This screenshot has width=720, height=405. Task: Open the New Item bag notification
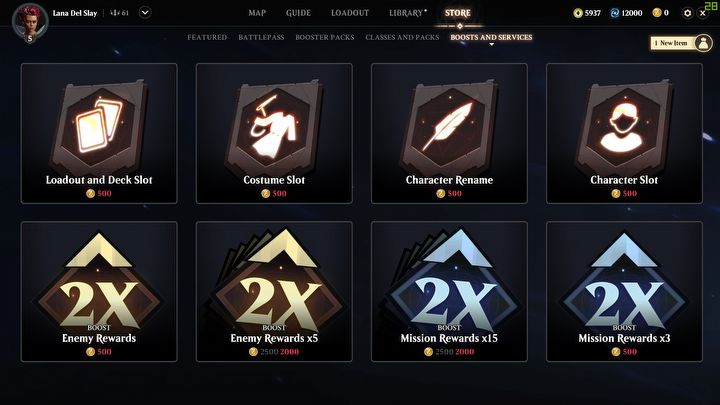[x=681, y=43]
